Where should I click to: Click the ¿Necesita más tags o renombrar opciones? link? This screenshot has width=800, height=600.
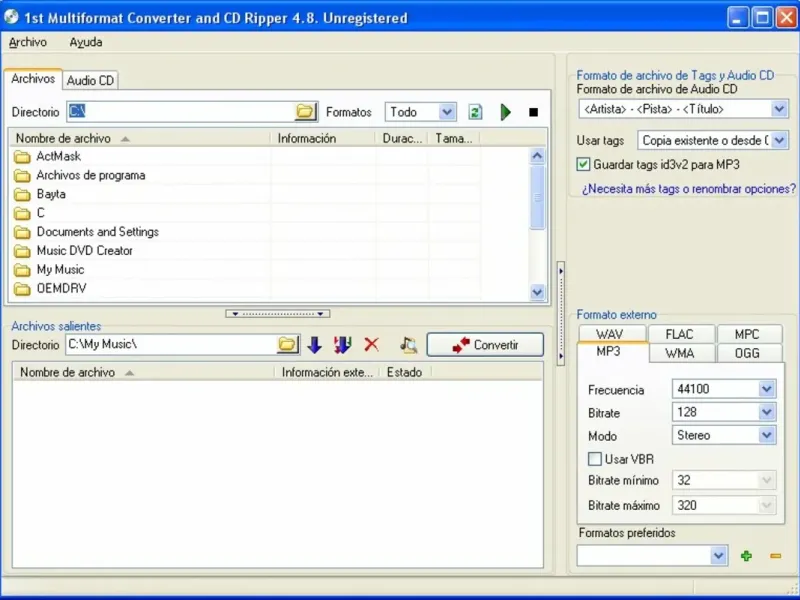(x=688, y=189)
